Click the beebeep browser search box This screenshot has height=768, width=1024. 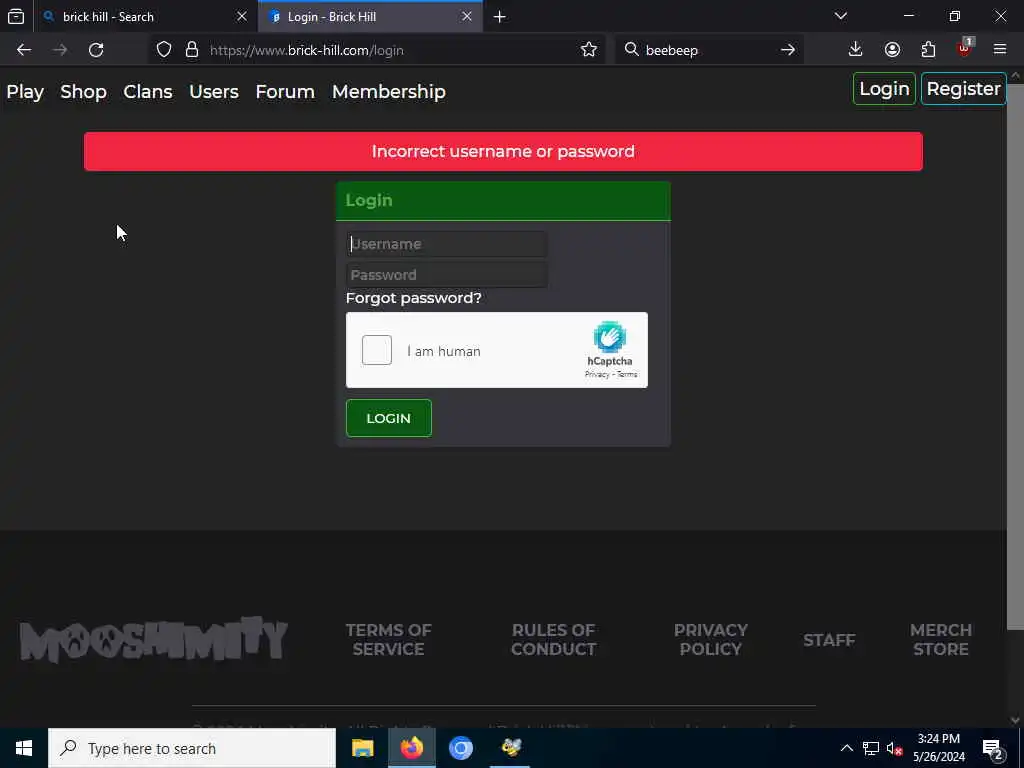pos(709,50)
